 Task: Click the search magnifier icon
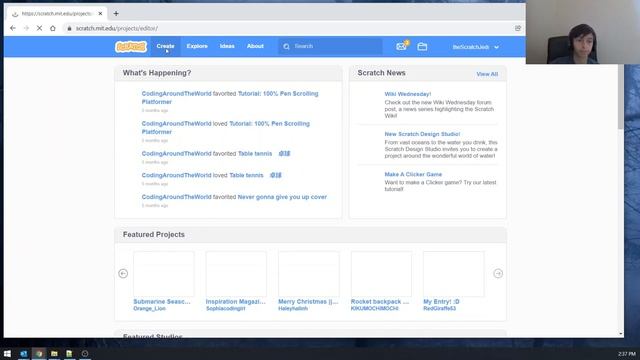(x=287, y=47)
